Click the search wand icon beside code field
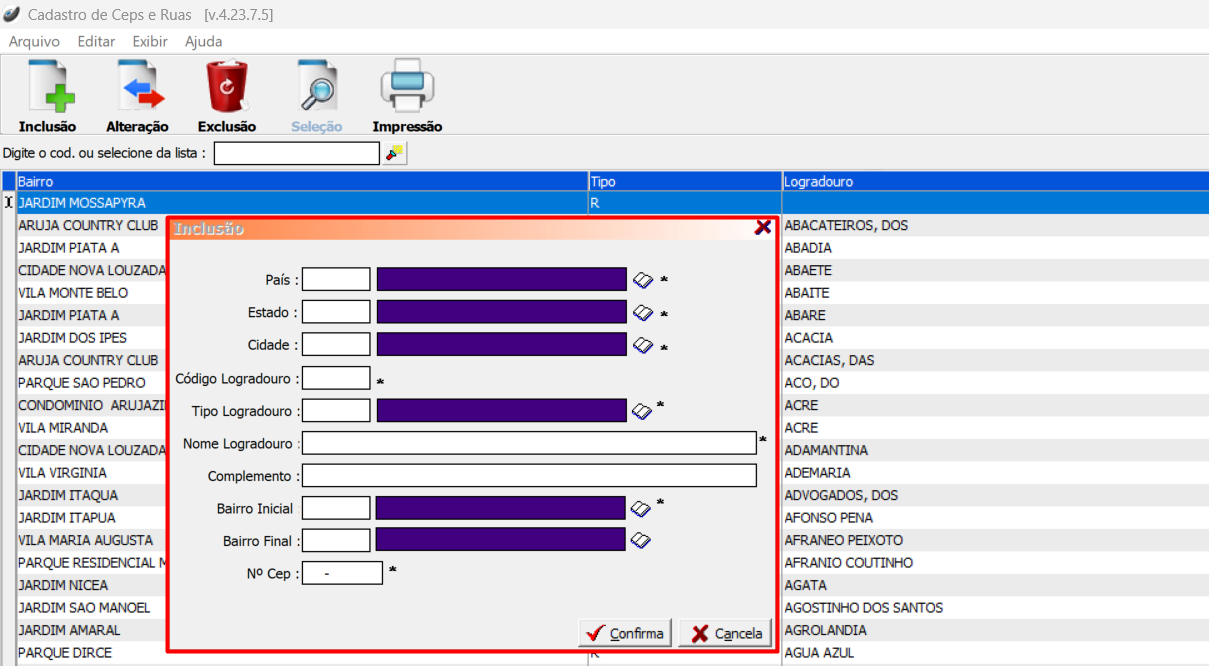This screenshot has width=1209, height=666. point(395,153)
